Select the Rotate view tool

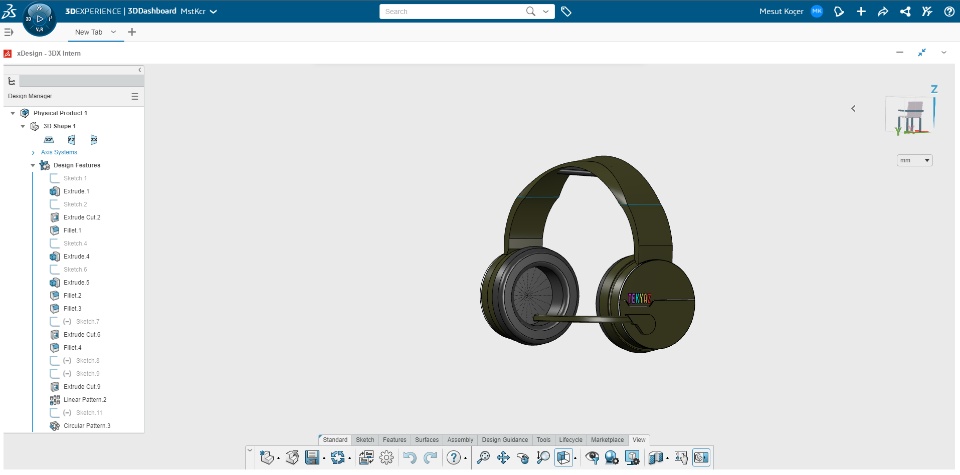pos(523,457)
